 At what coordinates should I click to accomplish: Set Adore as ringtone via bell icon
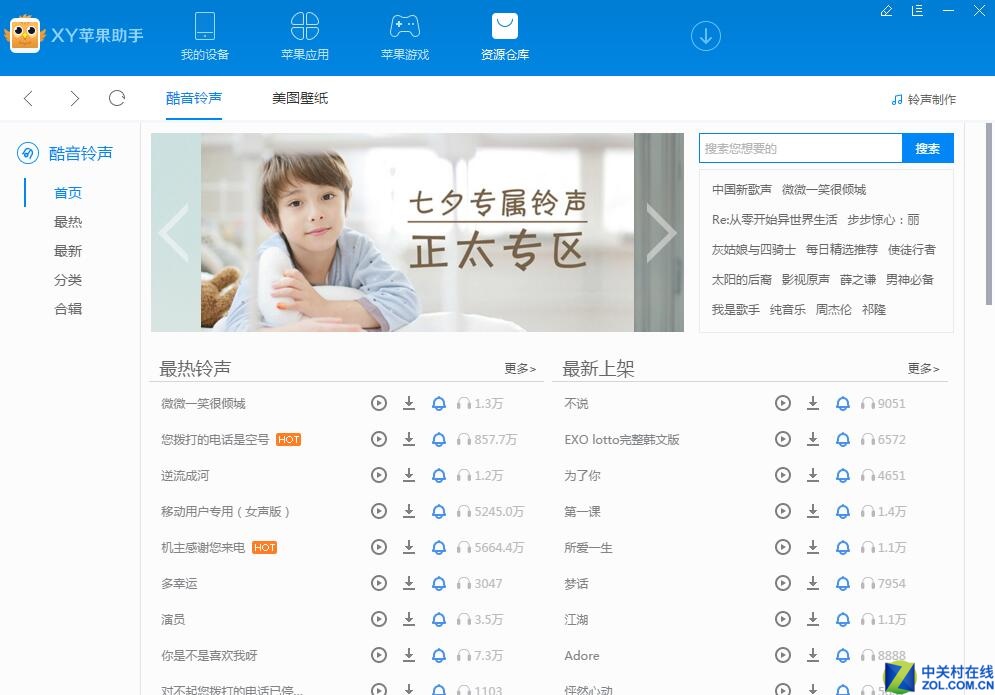coord(843,655)
